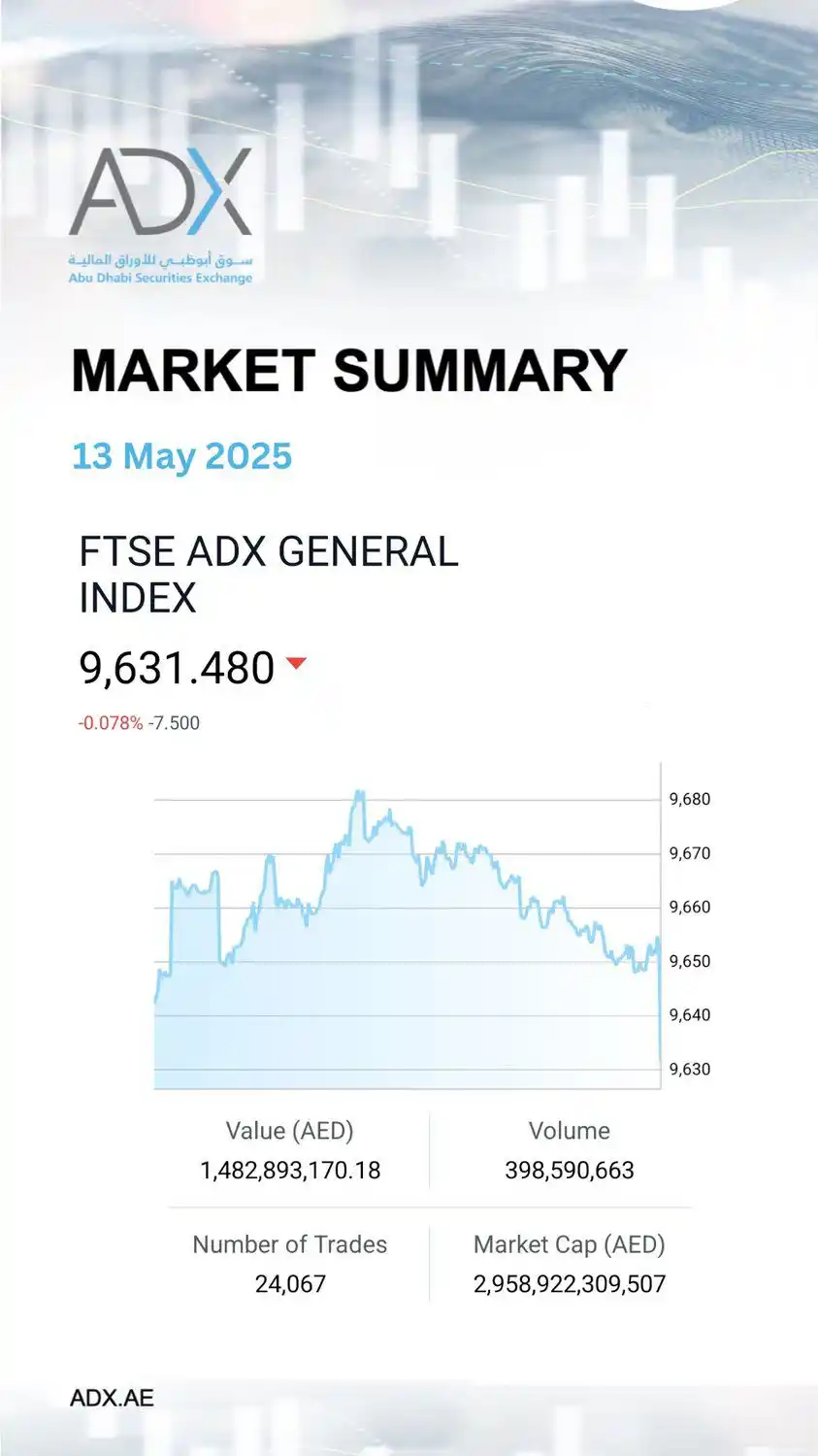Viewport: 818px width, 1456px height.
Task: Click the Volume figure 398,590,663
Action: [570, 1171]
